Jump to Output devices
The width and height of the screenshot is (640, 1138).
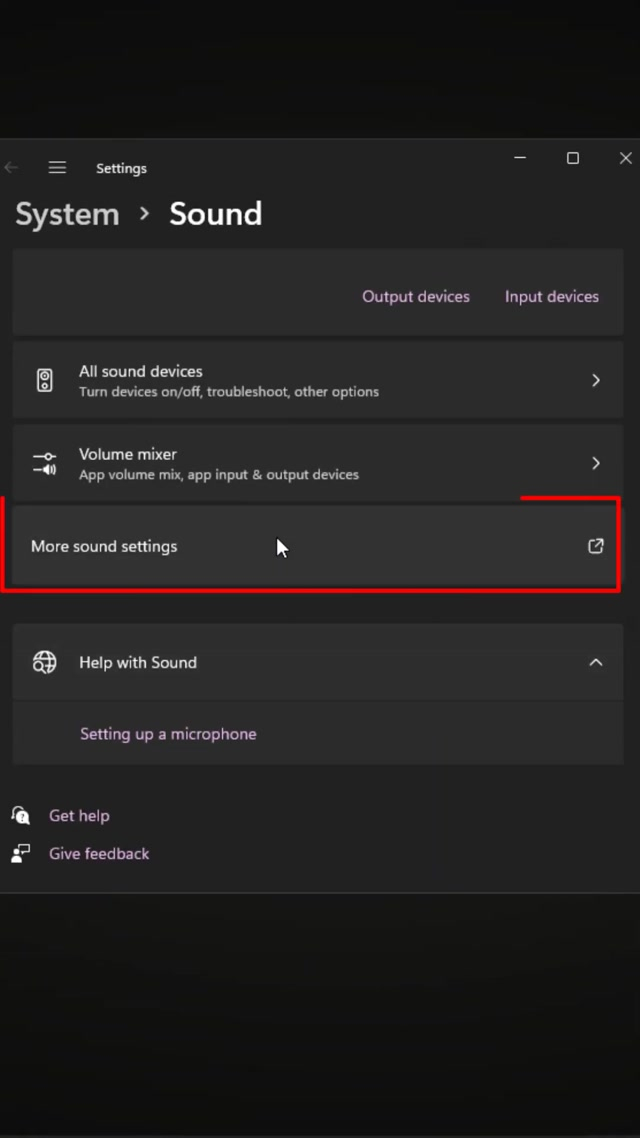coord(415,296)
